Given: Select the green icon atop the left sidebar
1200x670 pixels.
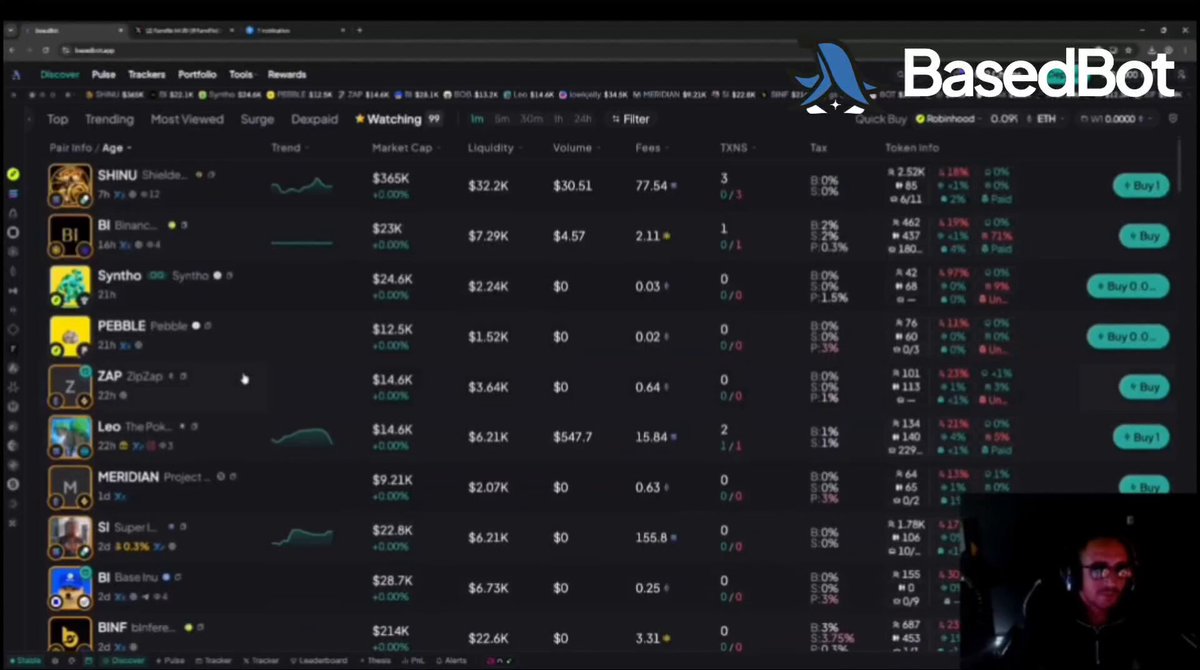Looking at the screenshot, I should click(13, 174).
